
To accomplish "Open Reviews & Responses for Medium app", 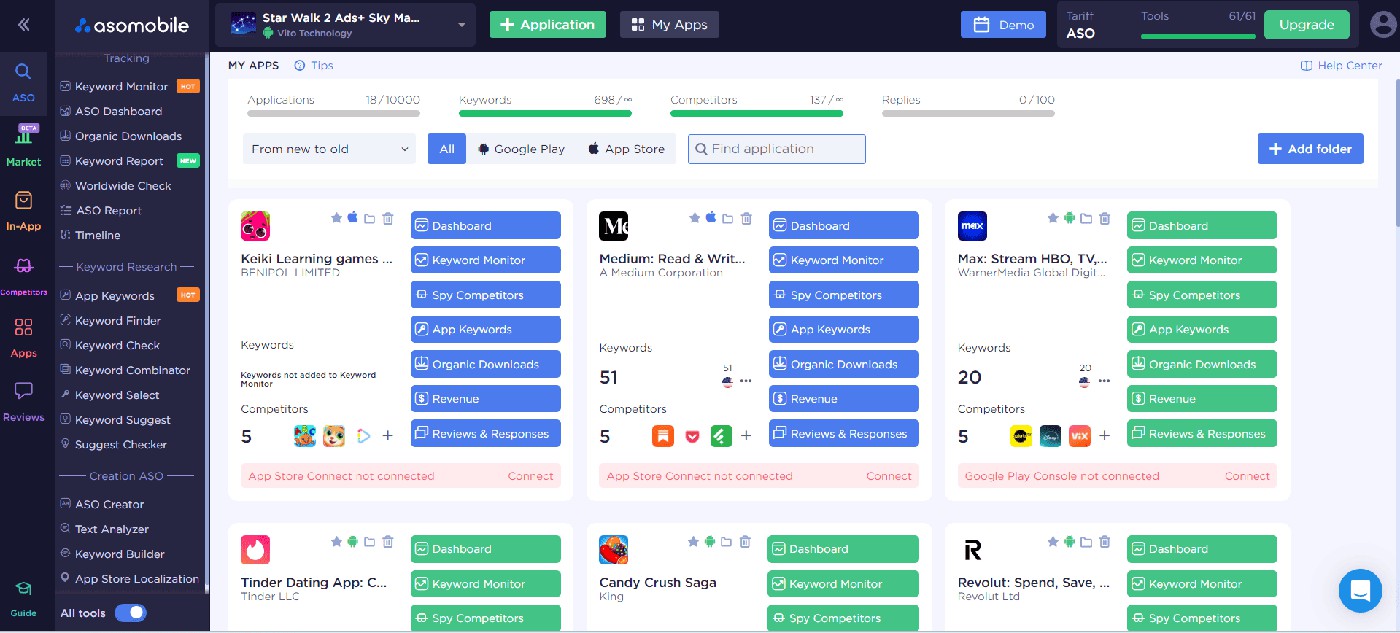I will (843, 434).
